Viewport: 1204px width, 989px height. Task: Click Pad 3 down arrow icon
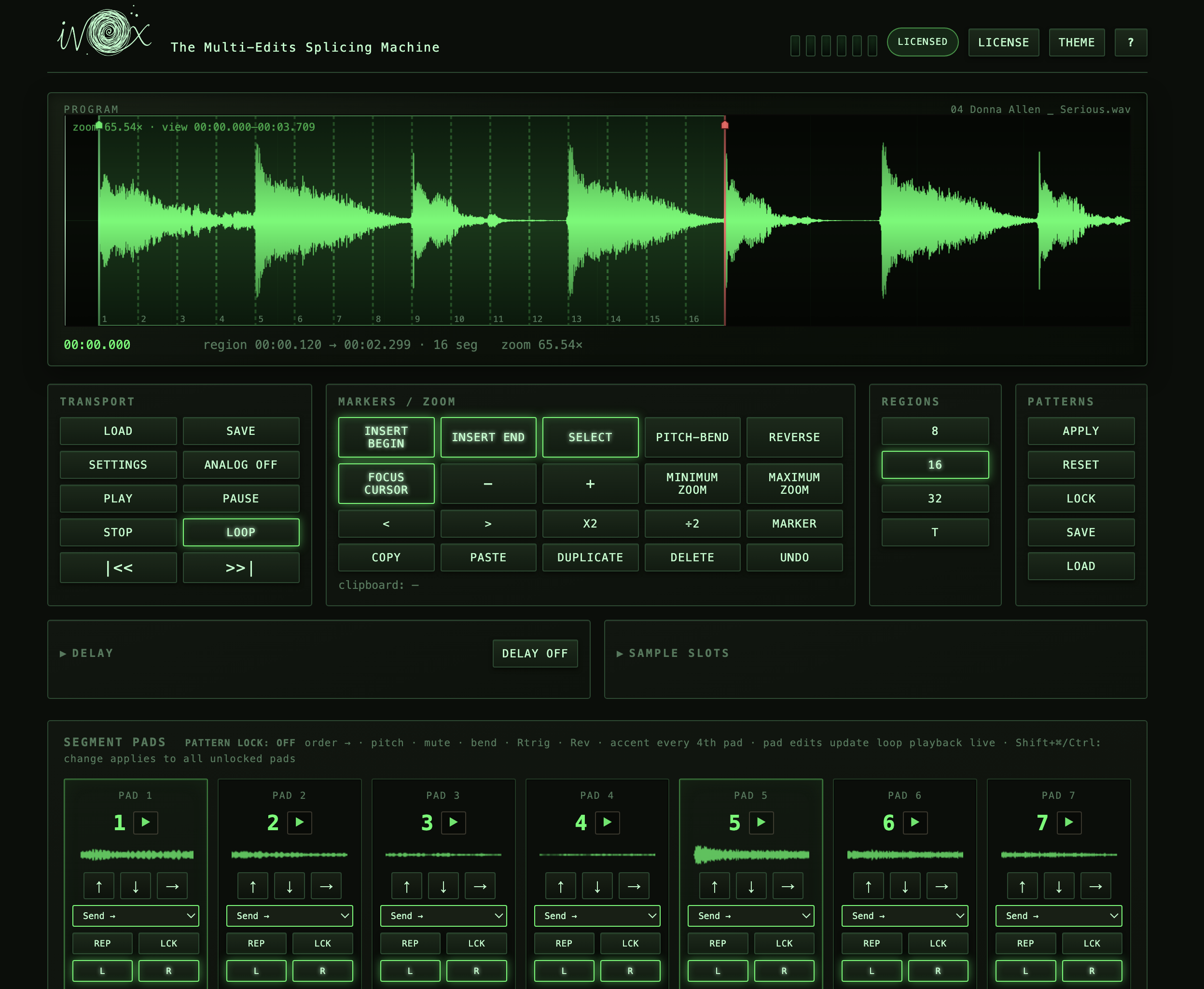(443, 886)
